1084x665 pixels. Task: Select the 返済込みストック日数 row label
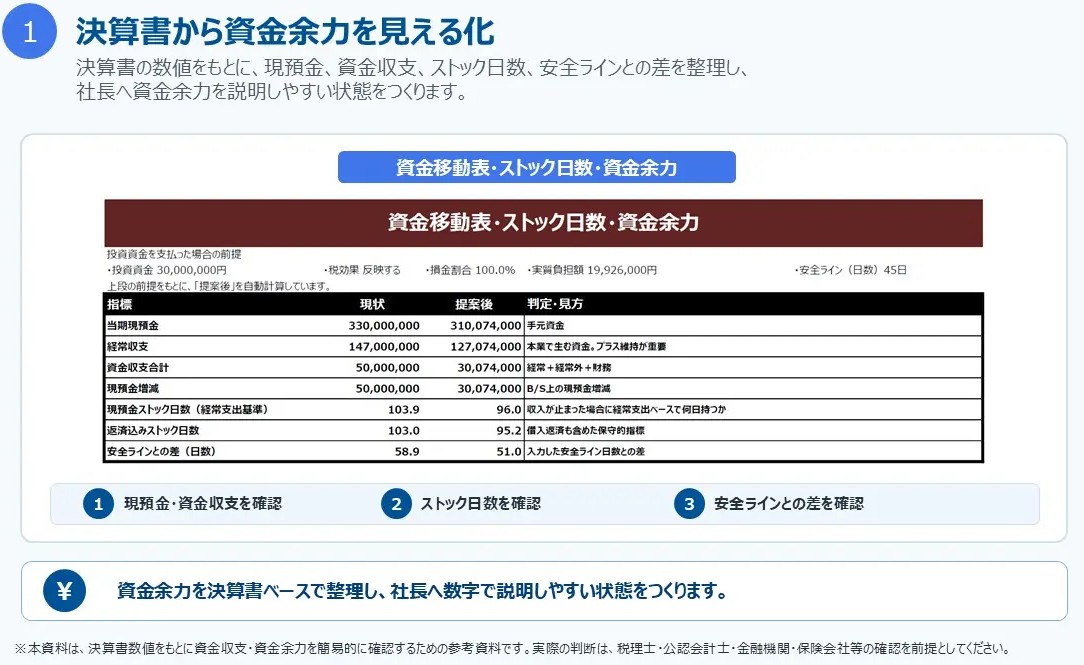[x=153, y=431]
